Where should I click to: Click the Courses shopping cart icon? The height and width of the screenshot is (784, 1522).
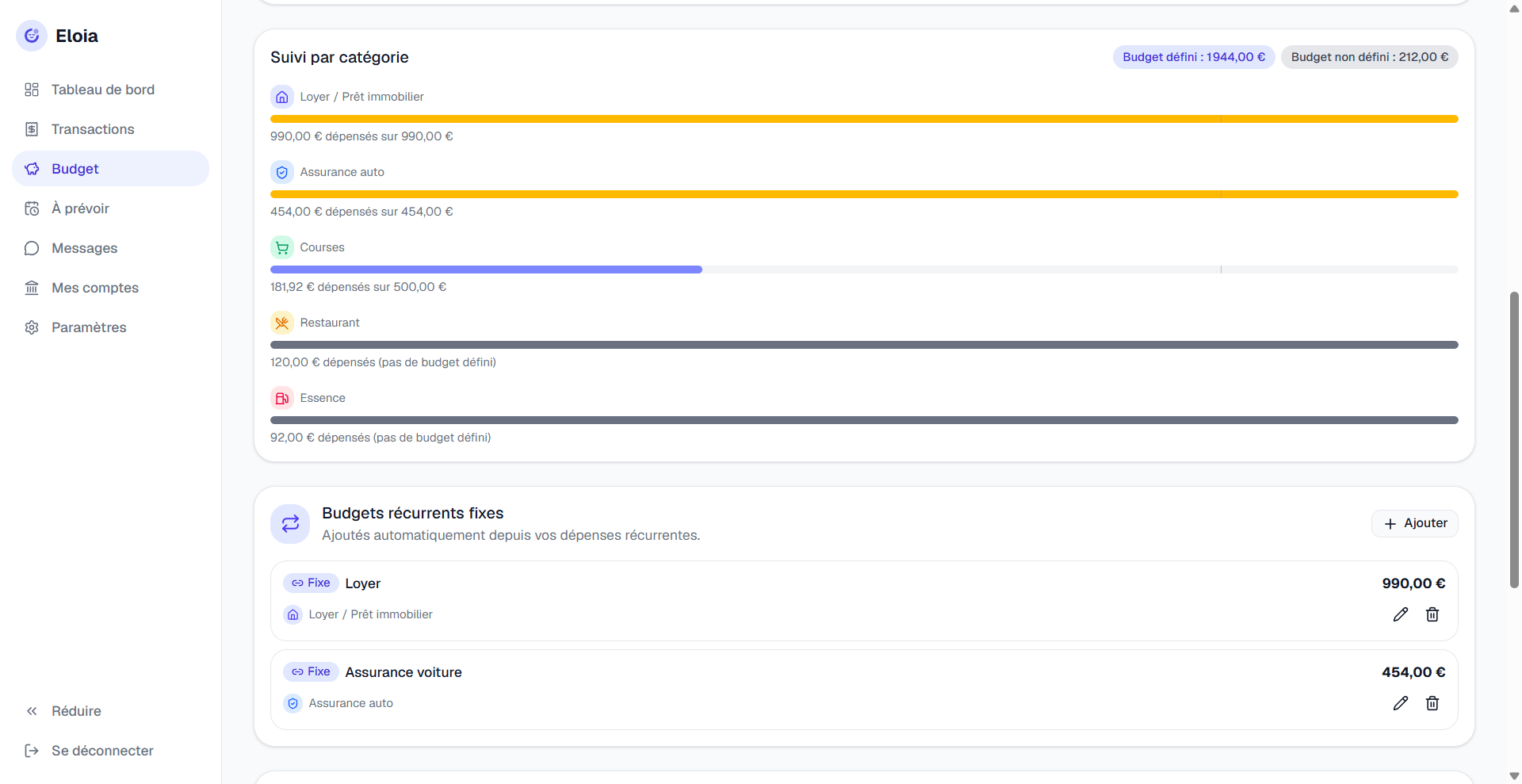(282, 247)
